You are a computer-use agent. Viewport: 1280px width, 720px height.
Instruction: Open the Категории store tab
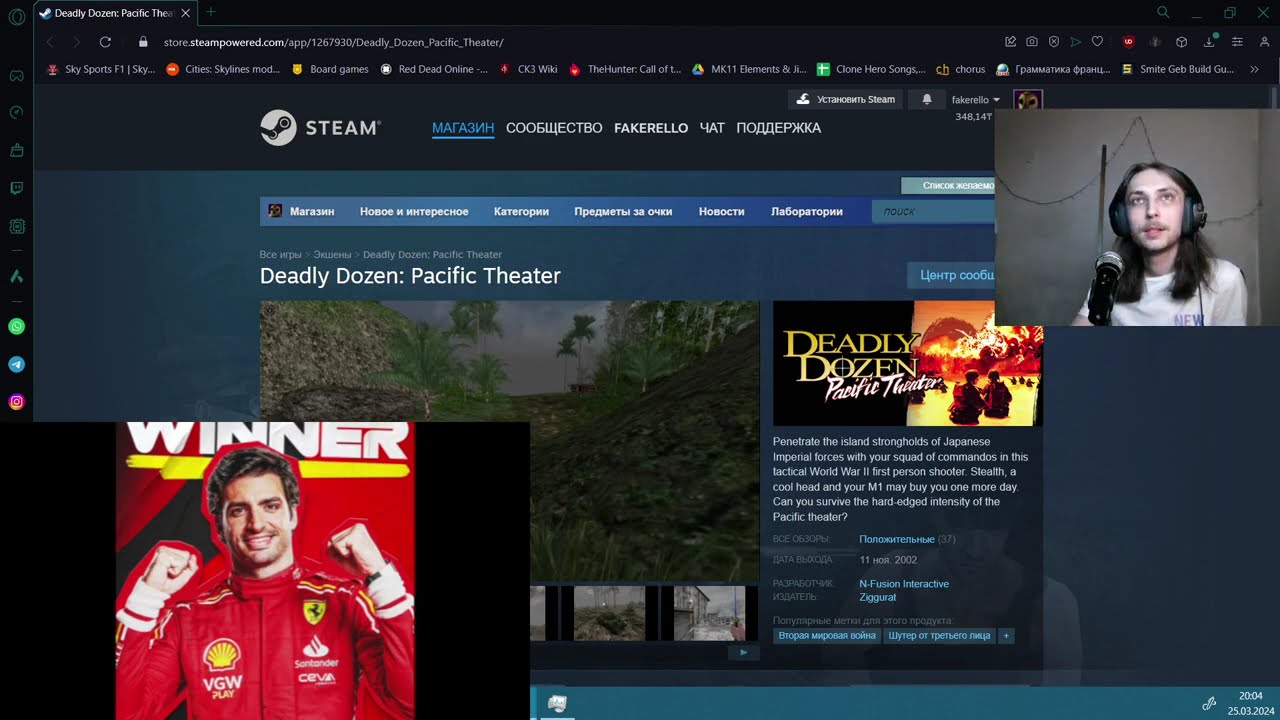(x=521, y=211)
